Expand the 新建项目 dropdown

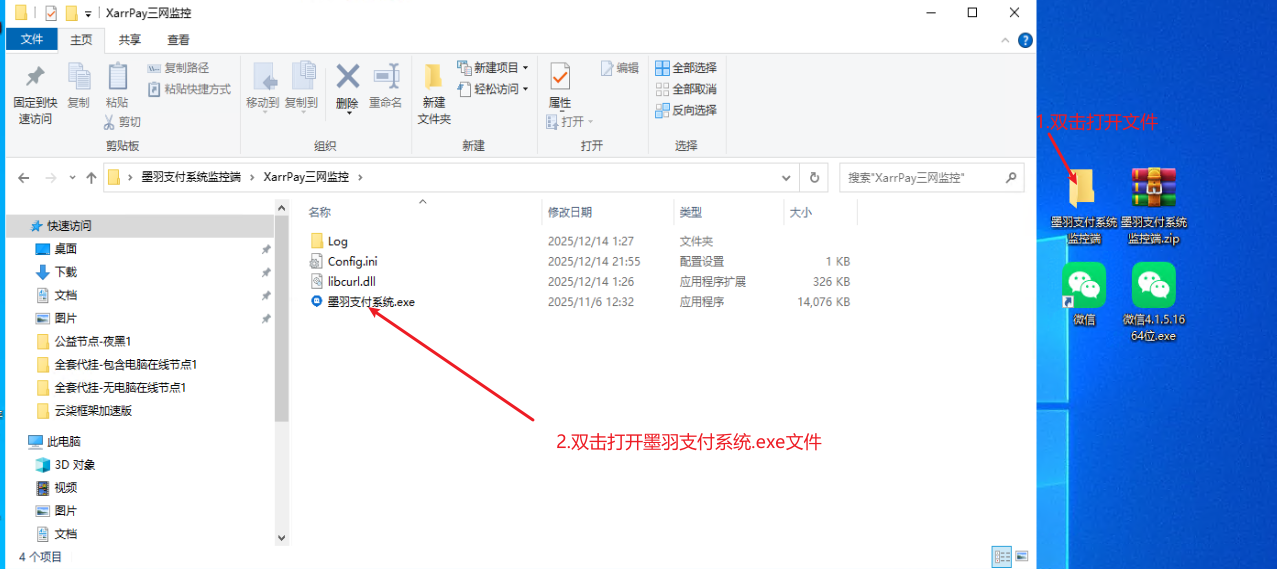[527, 68]
